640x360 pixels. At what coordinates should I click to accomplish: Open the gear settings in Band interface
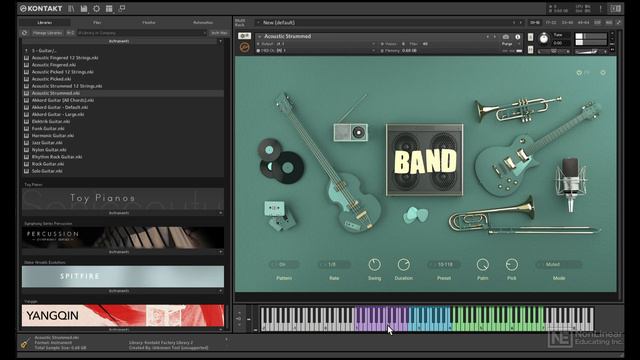pos(603,73)
